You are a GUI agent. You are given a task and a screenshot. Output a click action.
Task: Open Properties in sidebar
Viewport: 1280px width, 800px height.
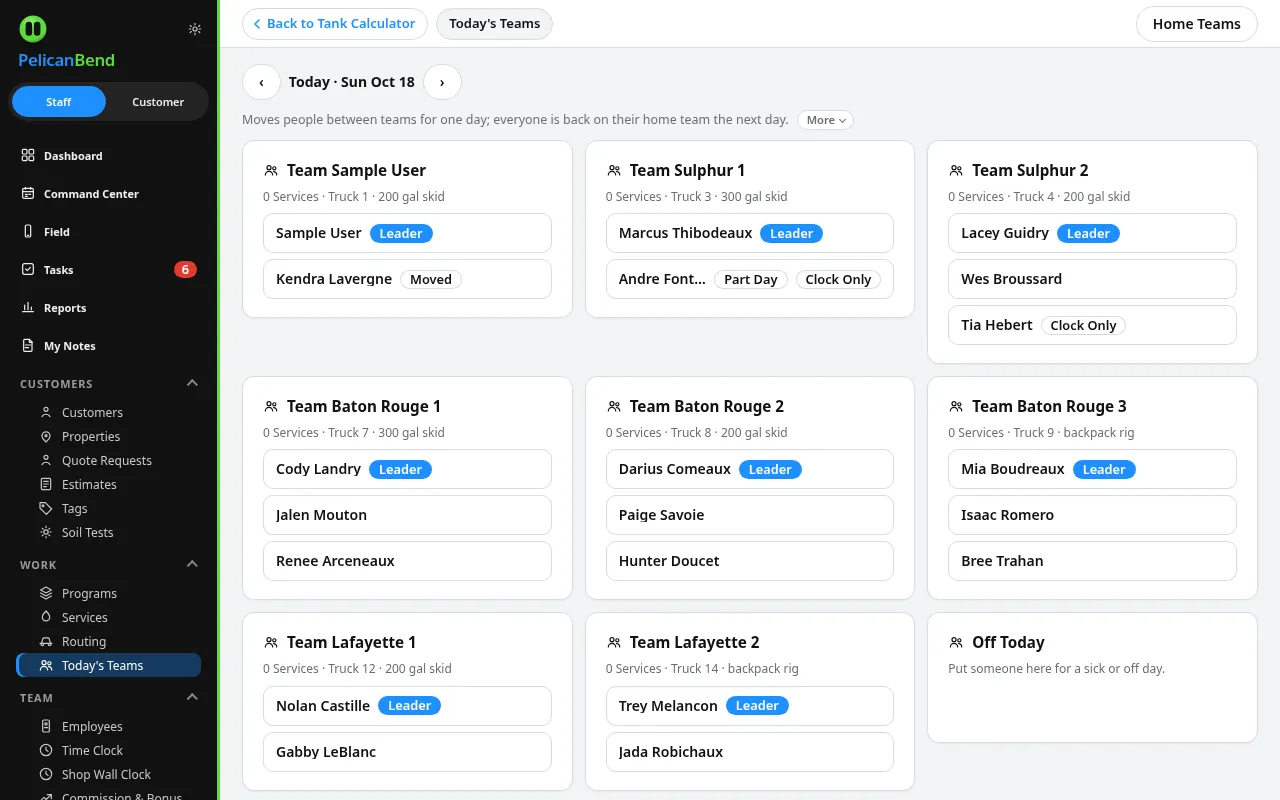point(109,436)
